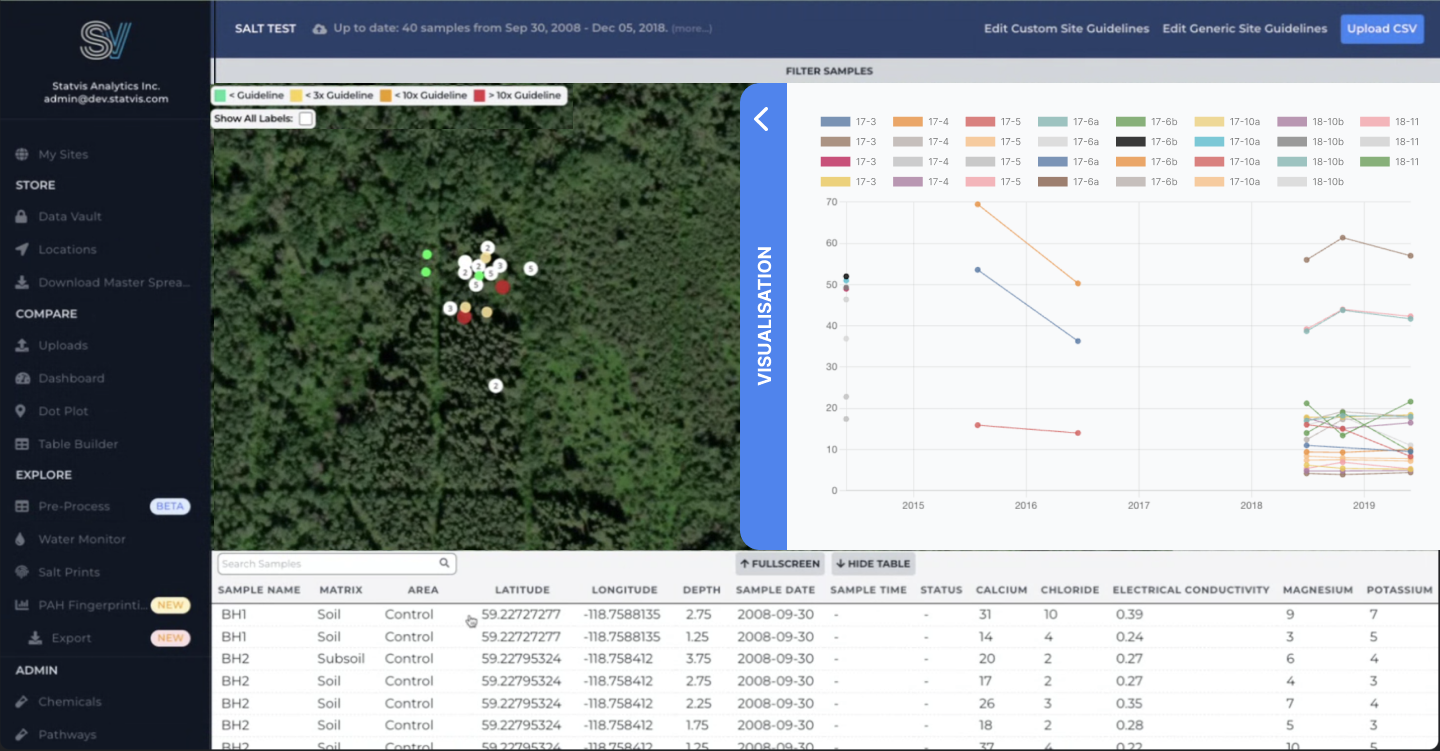This screenshot has height=751, width=1440.
Task: Expand the Filter Samples bar
Action: (828, 71)
